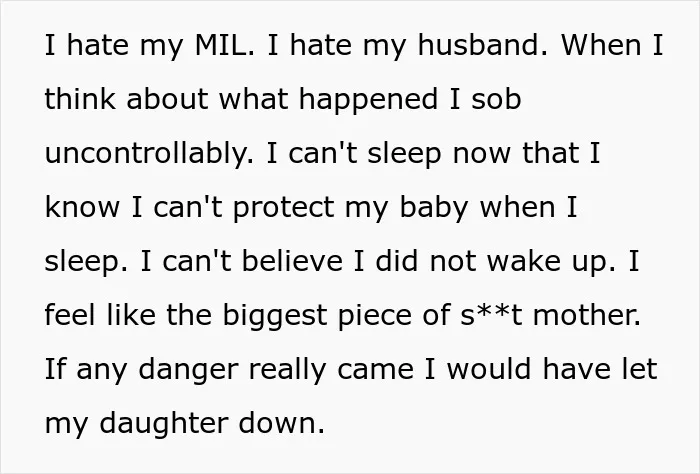Click the word "daughter"
The height and width of the screenshot is (474, 700).
[x=163, y=425]
